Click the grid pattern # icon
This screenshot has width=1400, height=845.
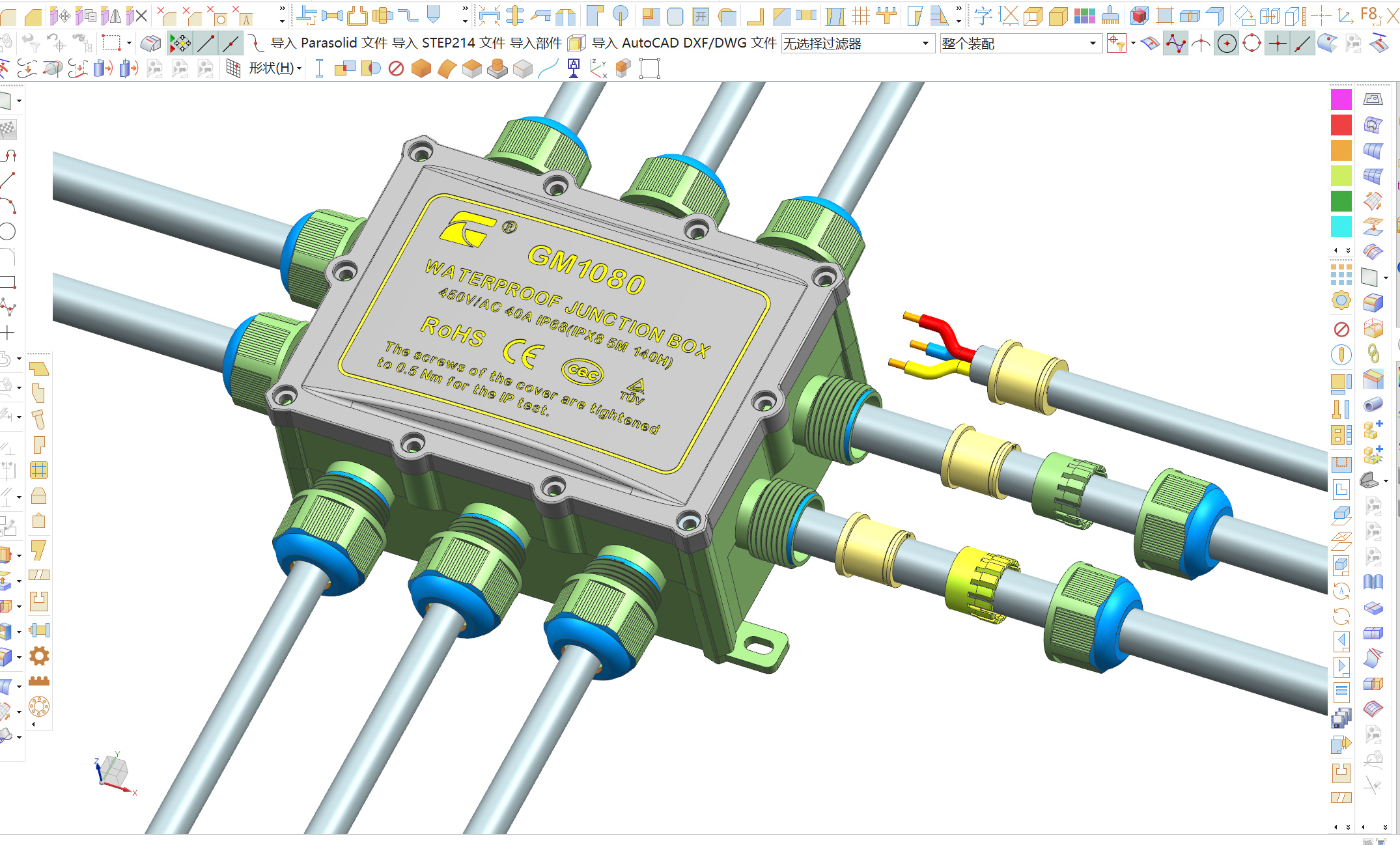pos(861,16)
